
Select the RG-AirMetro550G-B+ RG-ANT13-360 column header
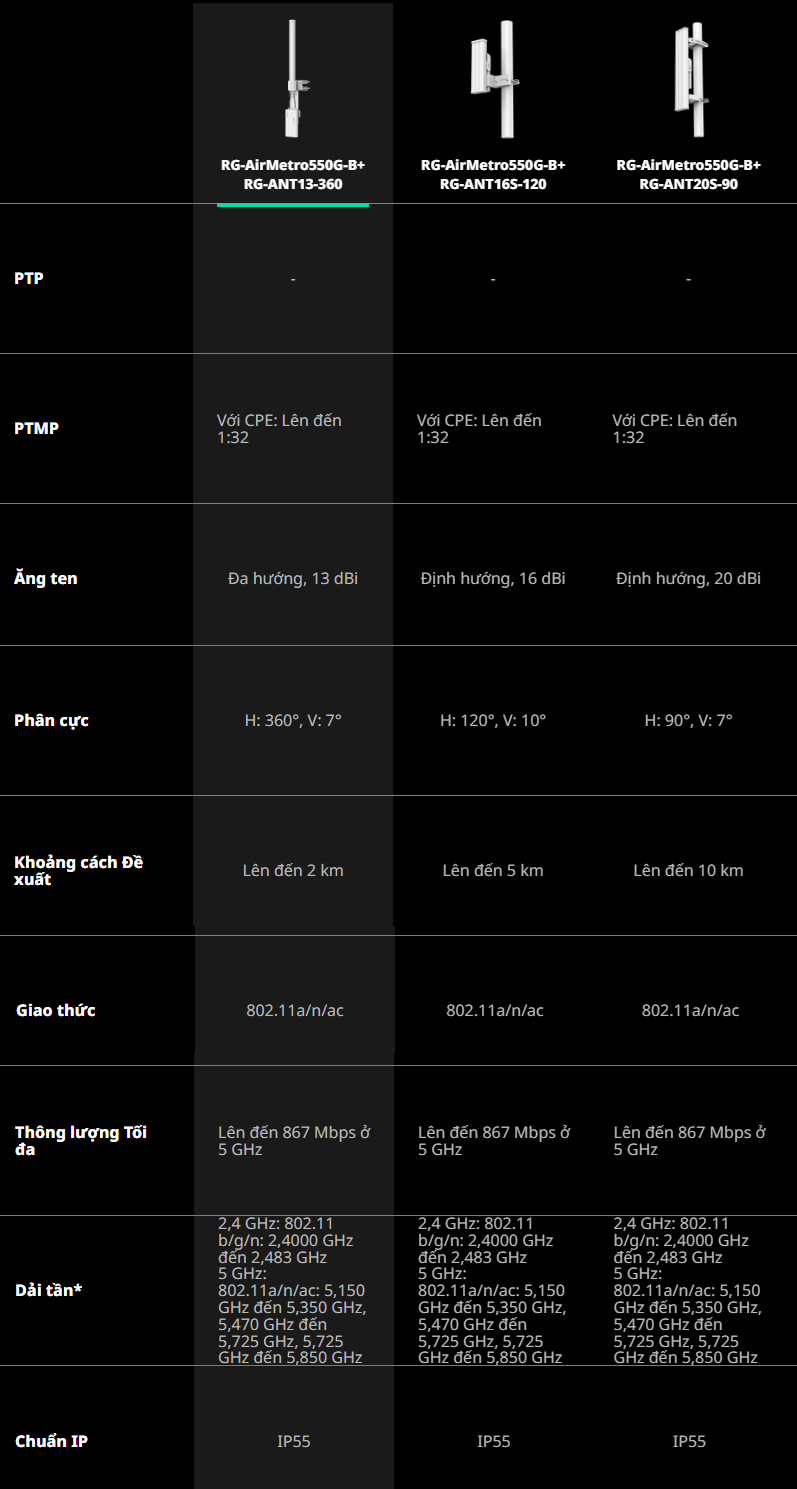(293, 174)
